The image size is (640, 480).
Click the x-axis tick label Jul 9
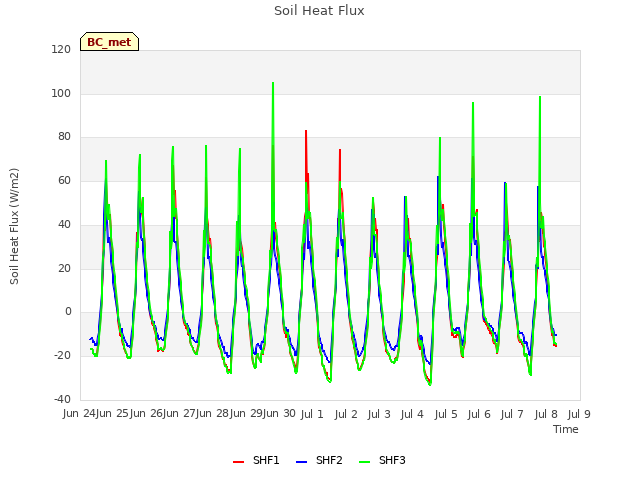point(579,414)
